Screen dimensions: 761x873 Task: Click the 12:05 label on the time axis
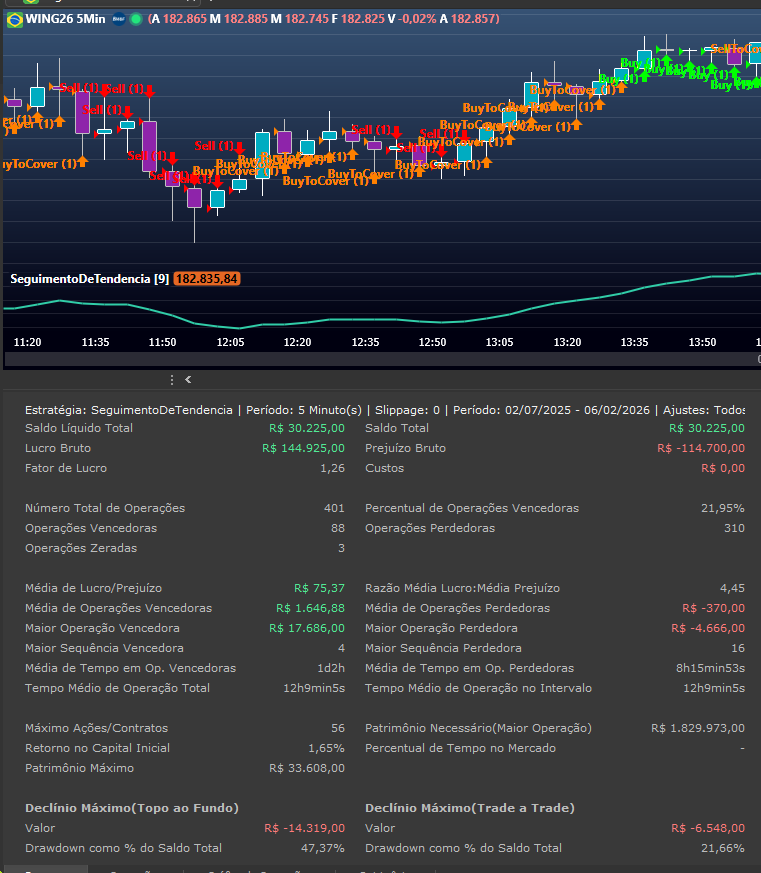click(x=230, y=342)
